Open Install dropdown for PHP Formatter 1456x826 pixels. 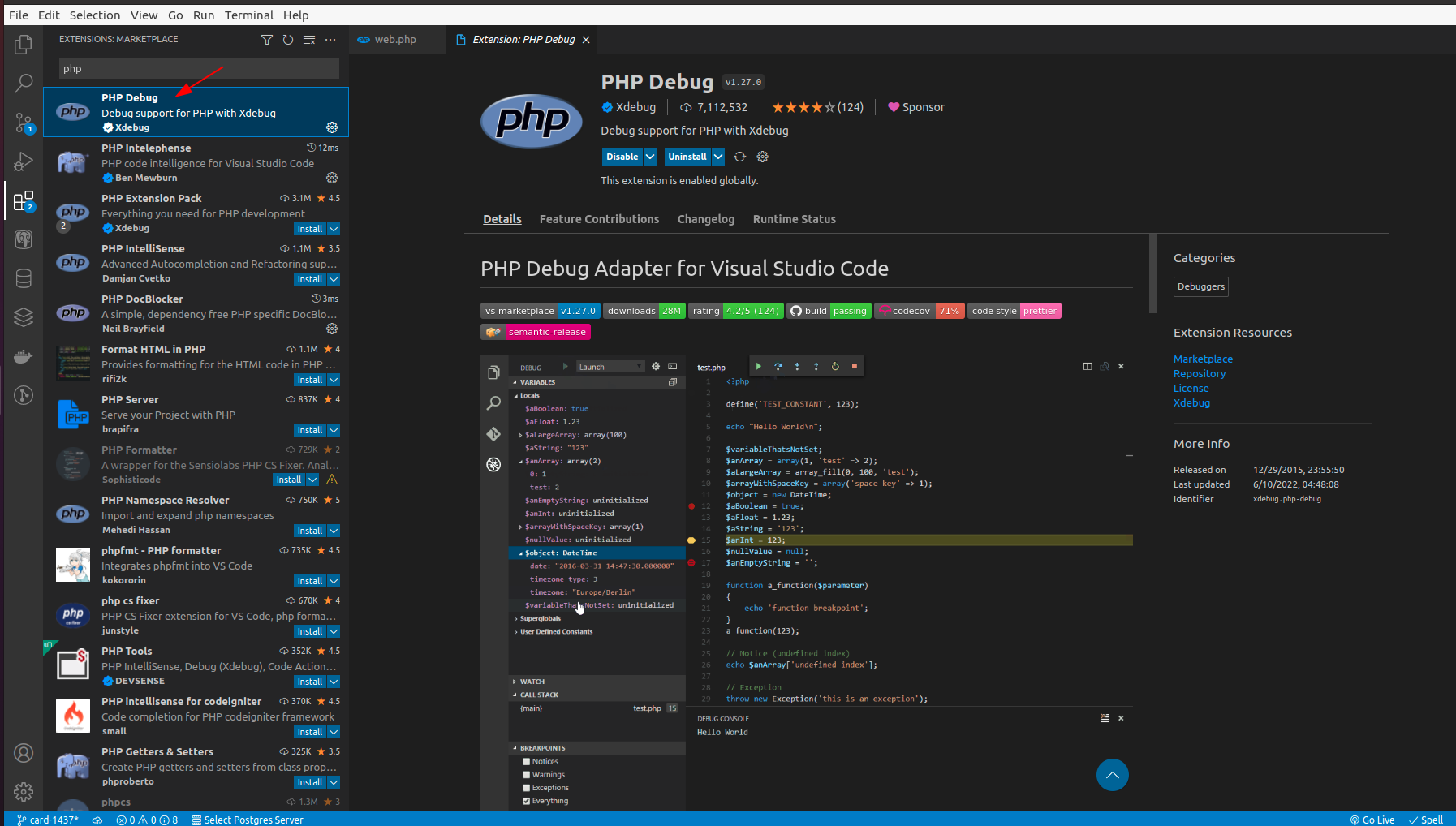point(312,480)
